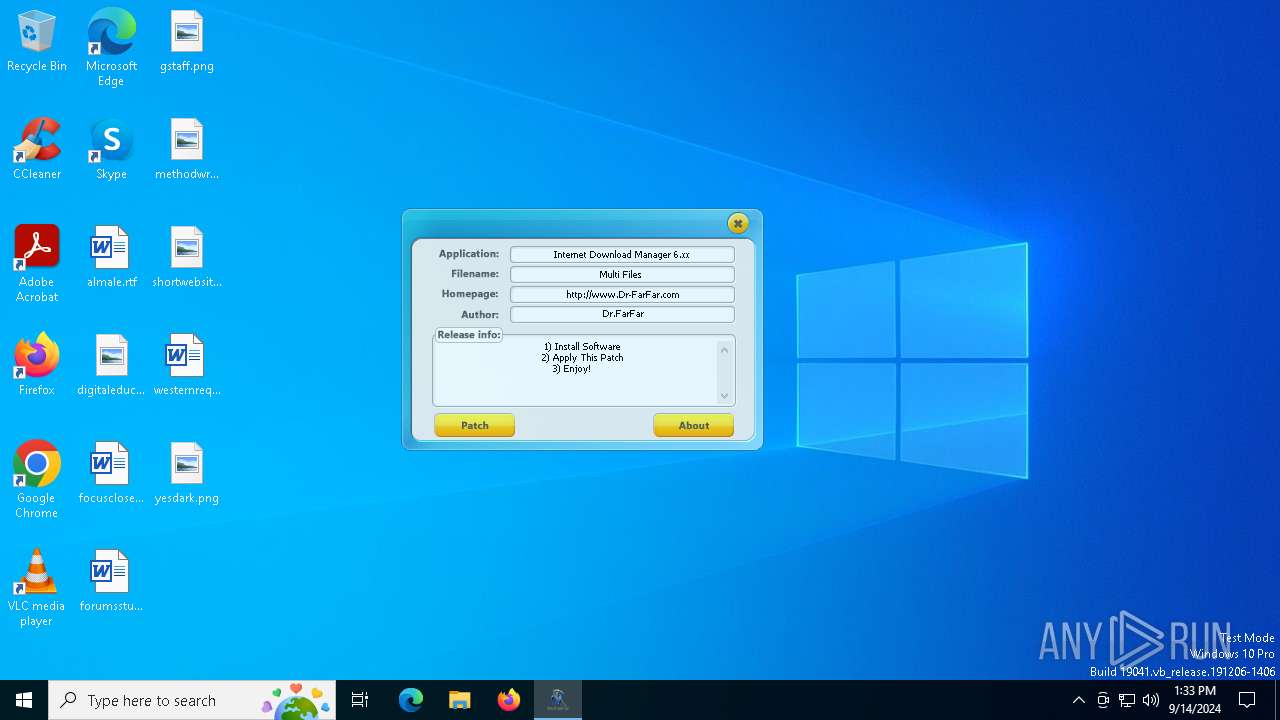
Task: Open the Windows Start menu
Action: pos(24,700)
